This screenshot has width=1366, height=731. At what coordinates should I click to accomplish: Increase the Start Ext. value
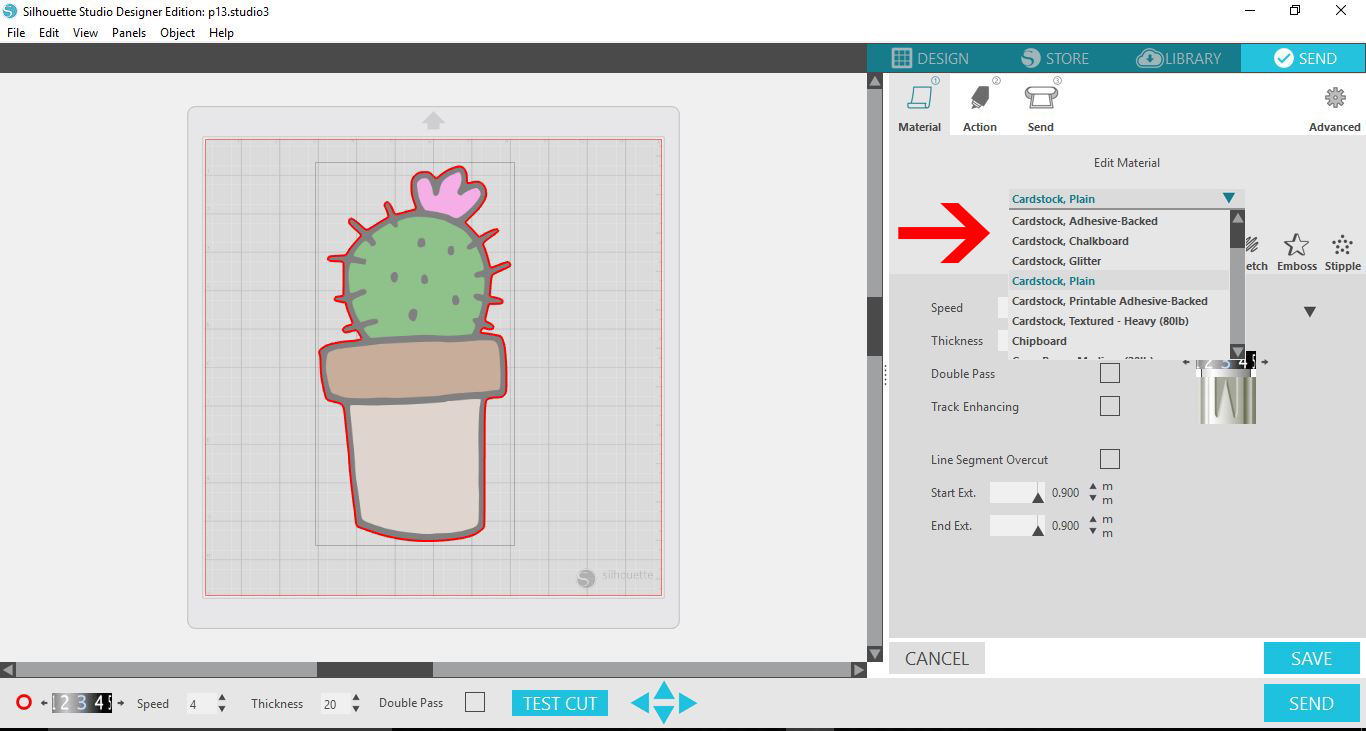point(1093,487)
